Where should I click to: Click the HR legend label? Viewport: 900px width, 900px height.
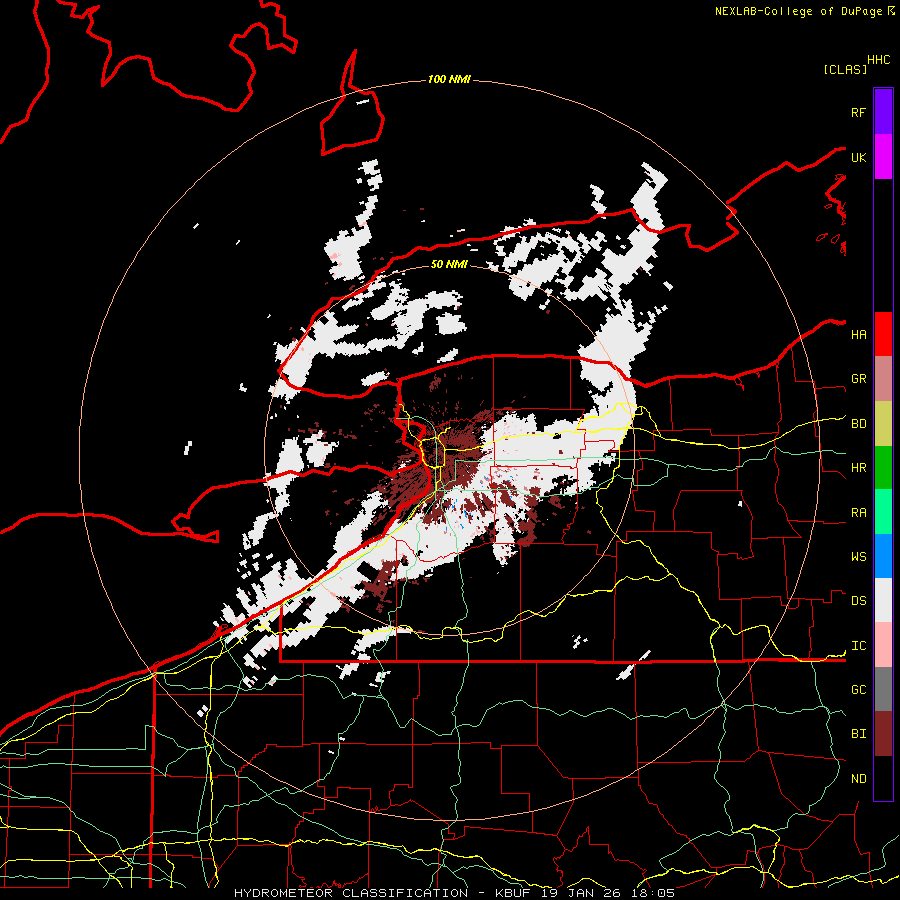pos(858,468)
